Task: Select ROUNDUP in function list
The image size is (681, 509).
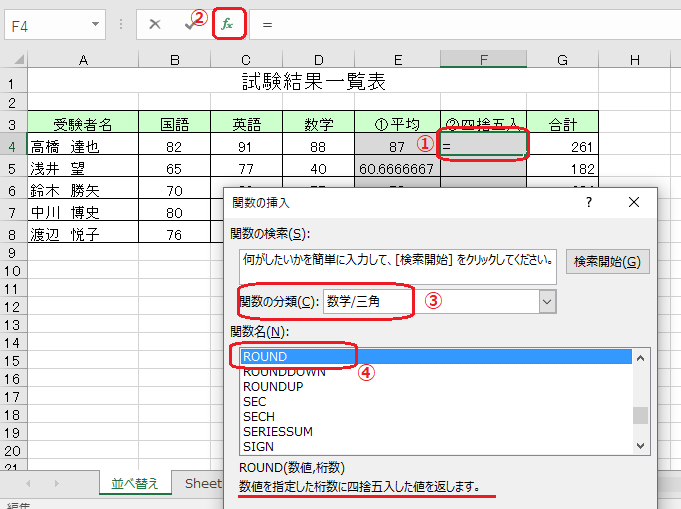Action: [436, 386]
